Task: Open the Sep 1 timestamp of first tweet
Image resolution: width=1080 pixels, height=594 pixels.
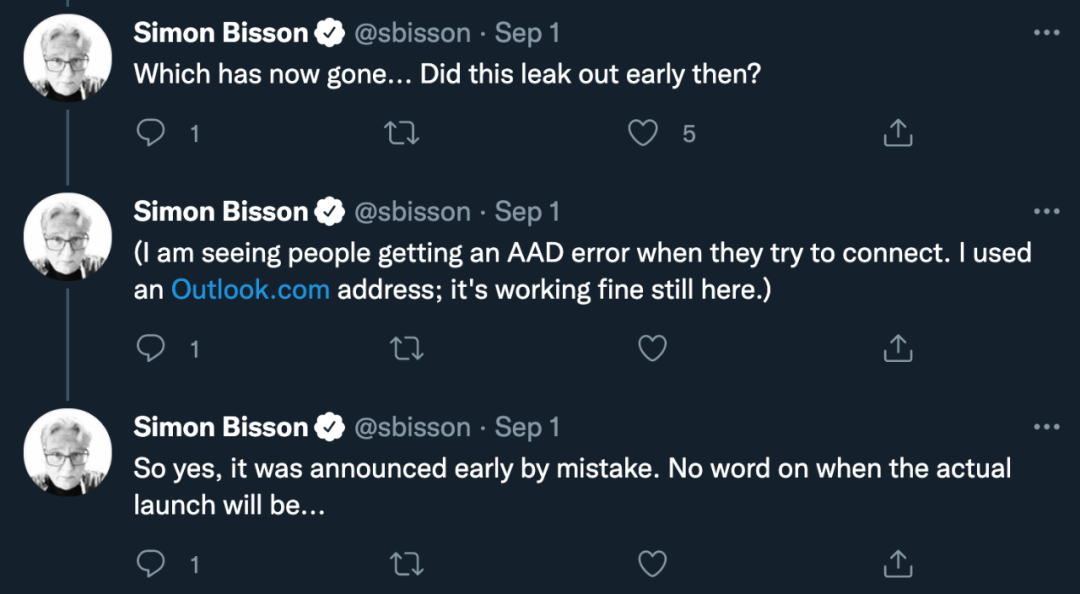Action: [x=527, y=33]
